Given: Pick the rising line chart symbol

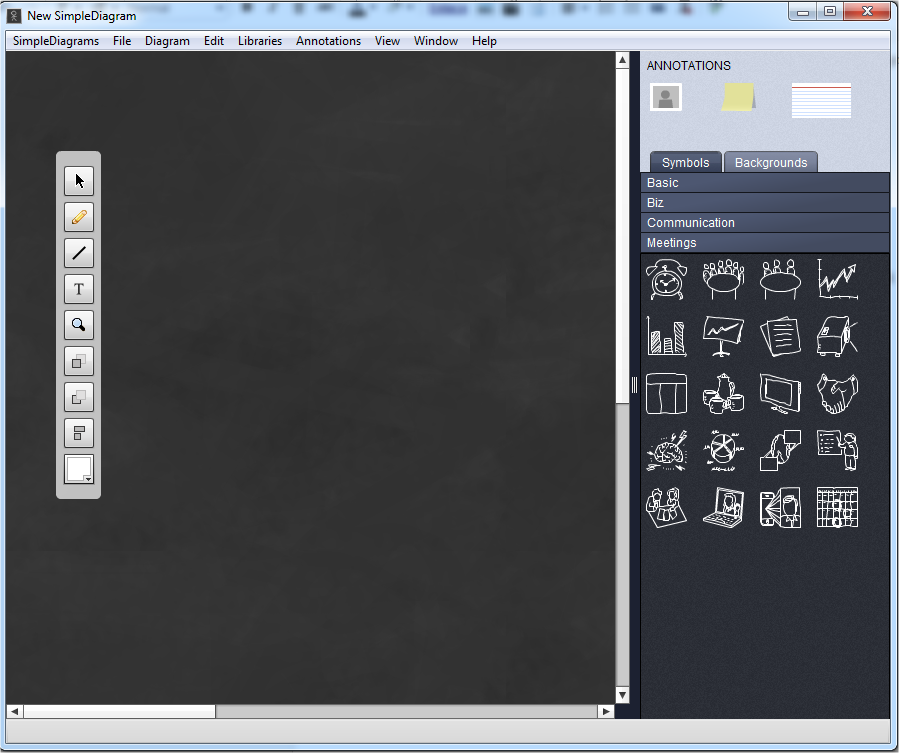Looking at the screenshot, I should pos(837,279).
